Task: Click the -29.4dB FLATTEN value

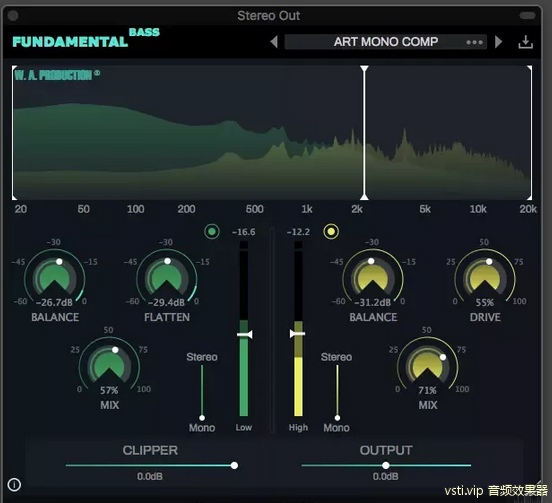Action: point(166,302)
